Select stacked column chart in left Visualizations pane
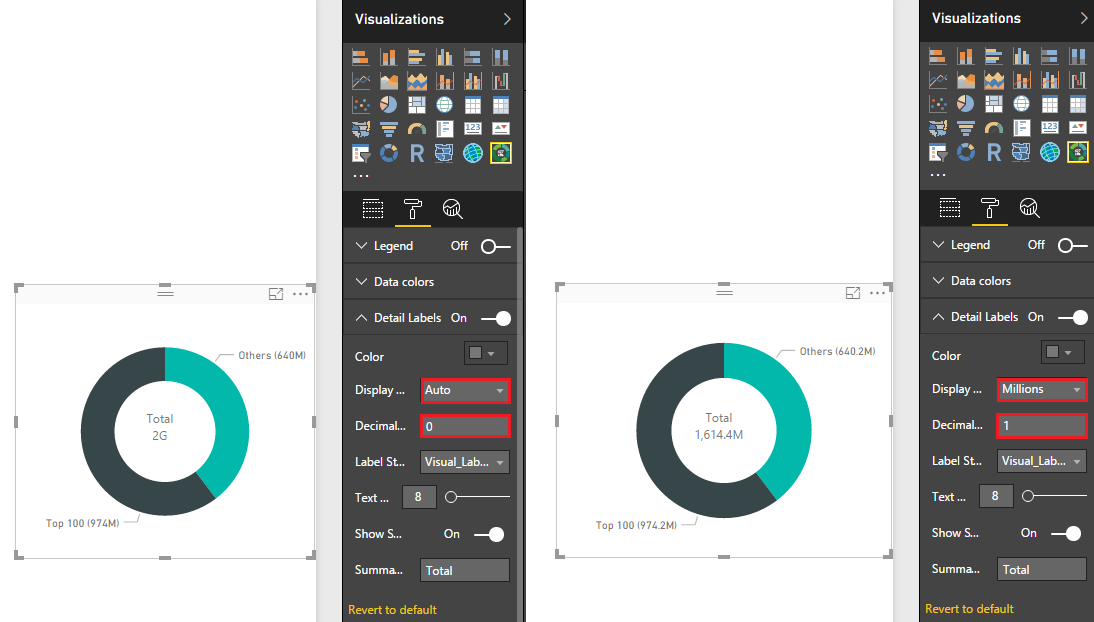The height and width of the screenshot is (622, 1094). [x=389, y=57]
